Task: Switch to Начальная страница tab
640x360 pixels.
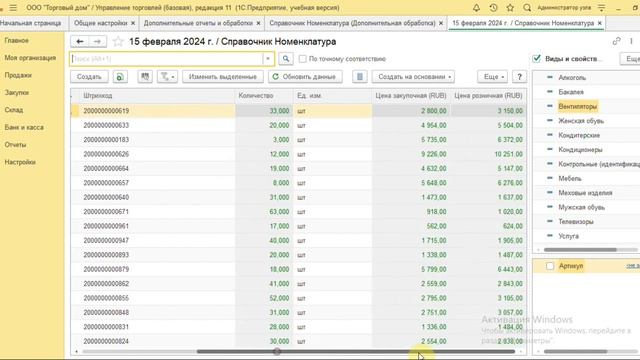Action: 31,23
